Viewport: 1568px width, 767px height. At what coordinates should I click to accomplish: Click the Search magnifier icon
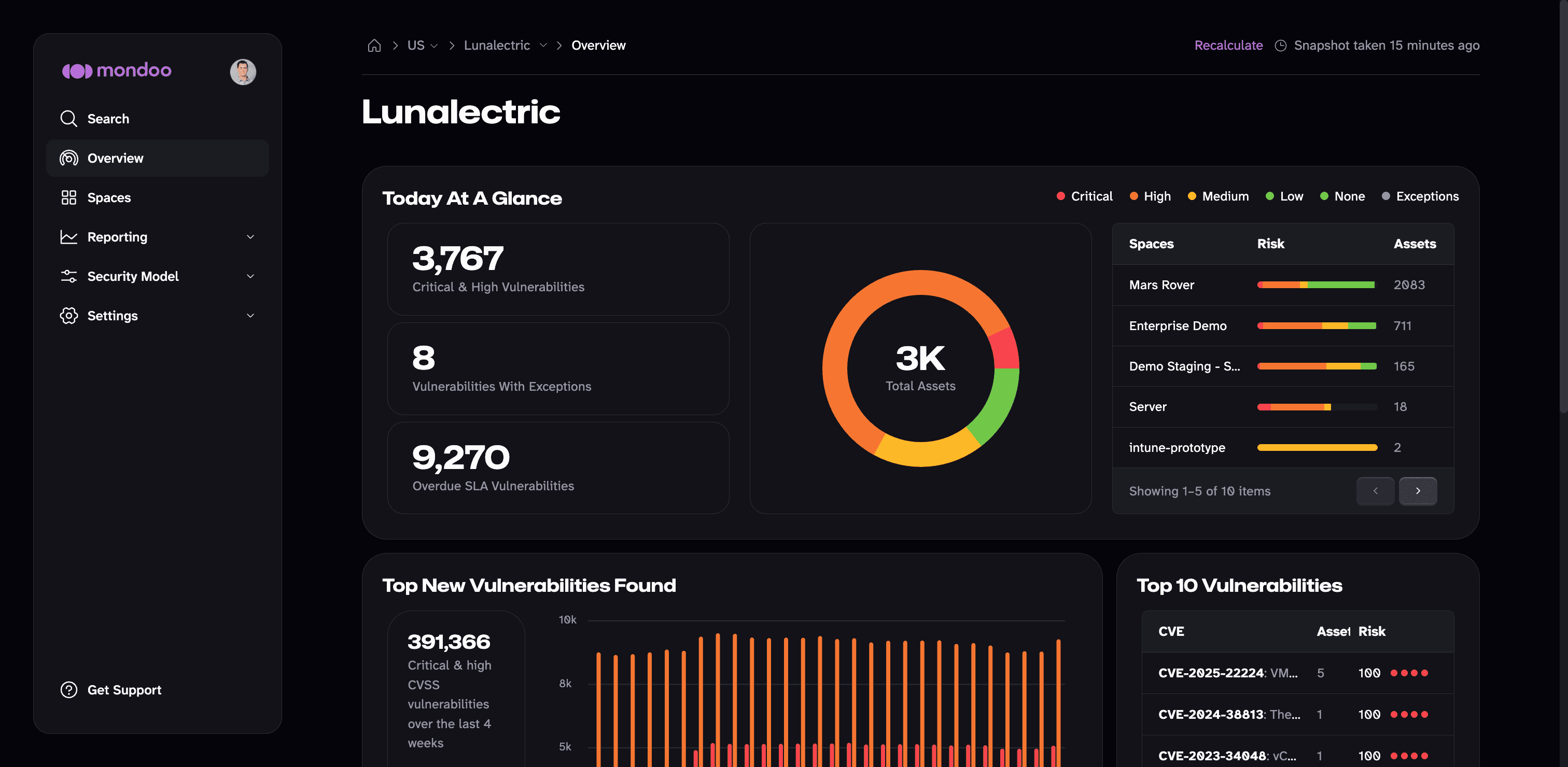[69, 119]
